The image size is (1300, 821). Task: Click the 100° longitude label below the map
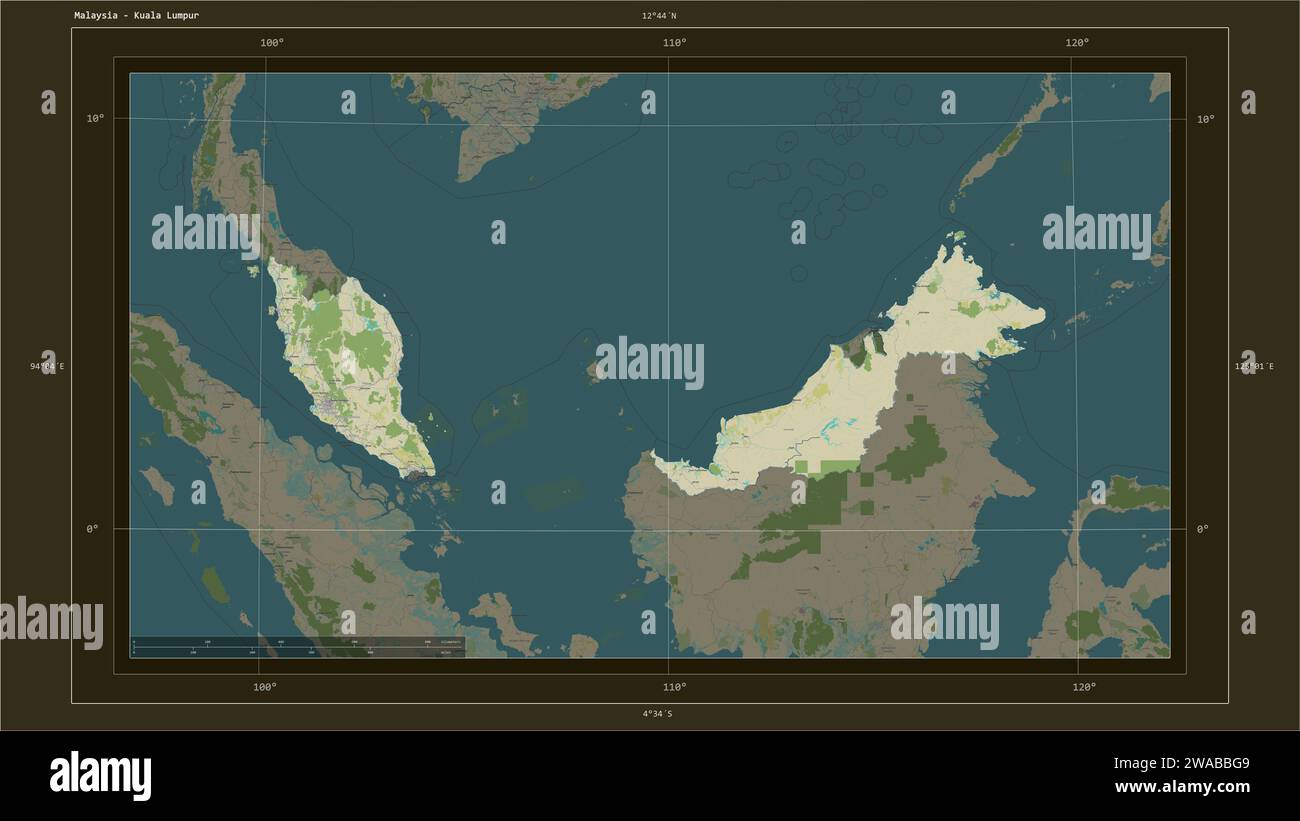click(x=265, y=687)
